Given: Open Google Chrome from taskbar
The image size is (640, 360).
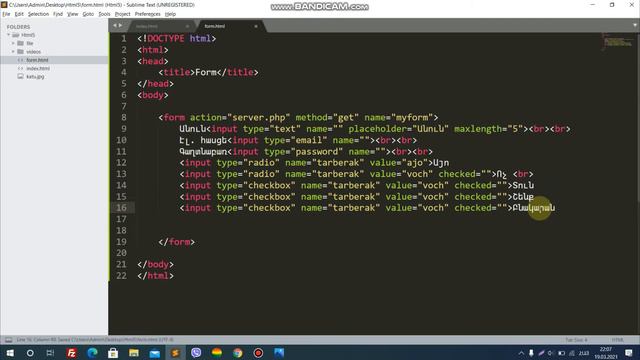Looking at the screenshot, I should pyautogui.click(x=238, y=353).
